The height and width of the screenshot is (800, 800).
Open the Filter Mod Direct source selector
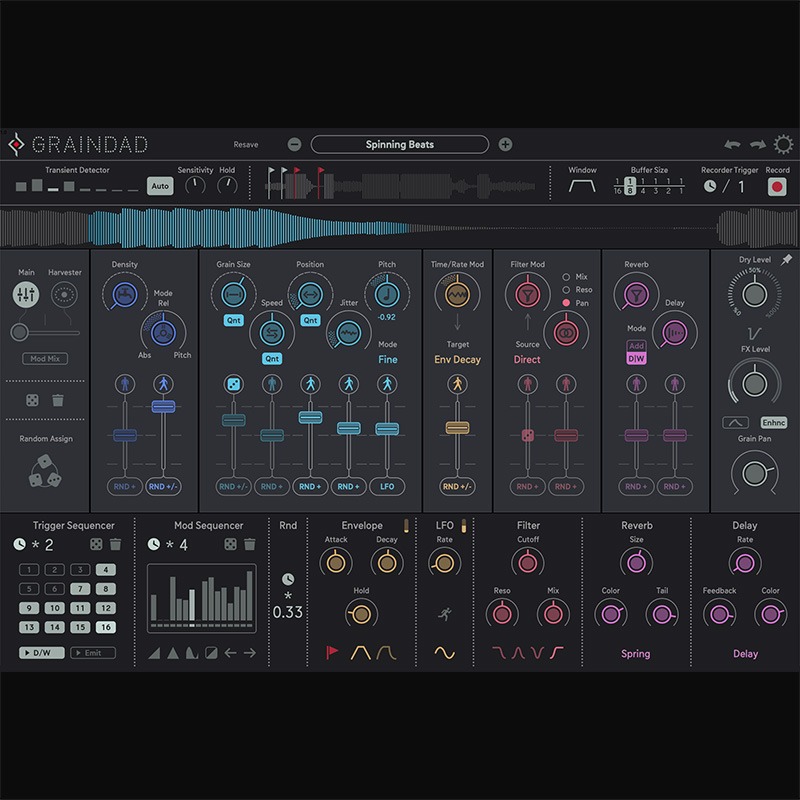[x=527, y=359]
